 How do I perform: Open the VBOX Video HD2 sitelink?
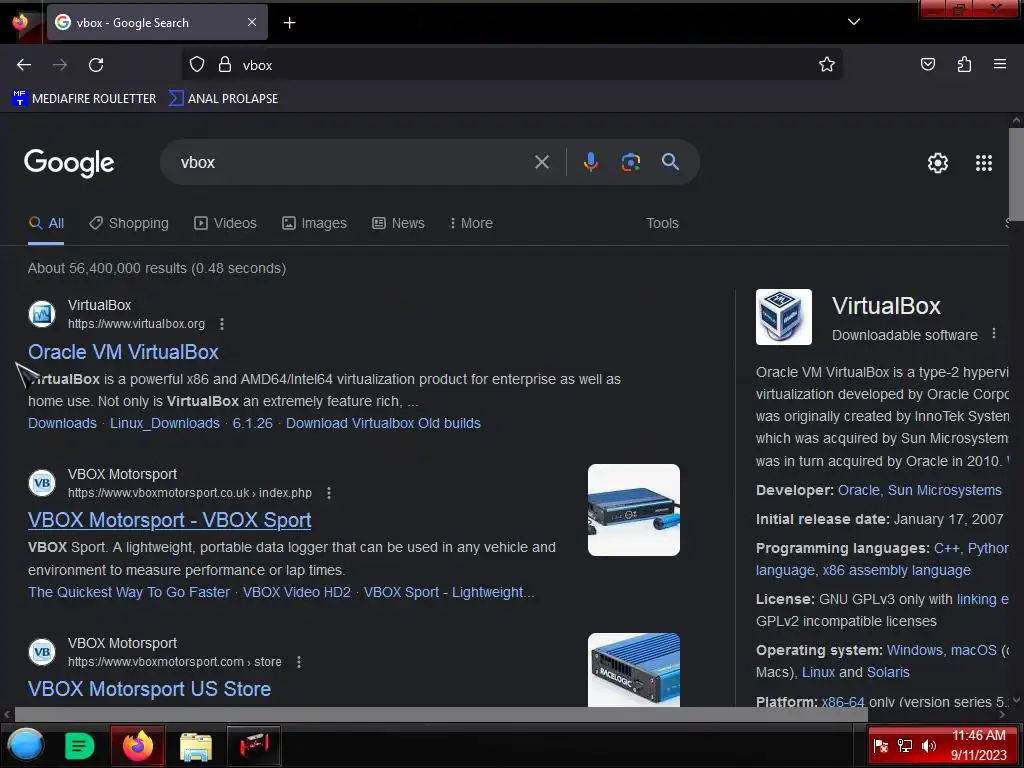296,592
